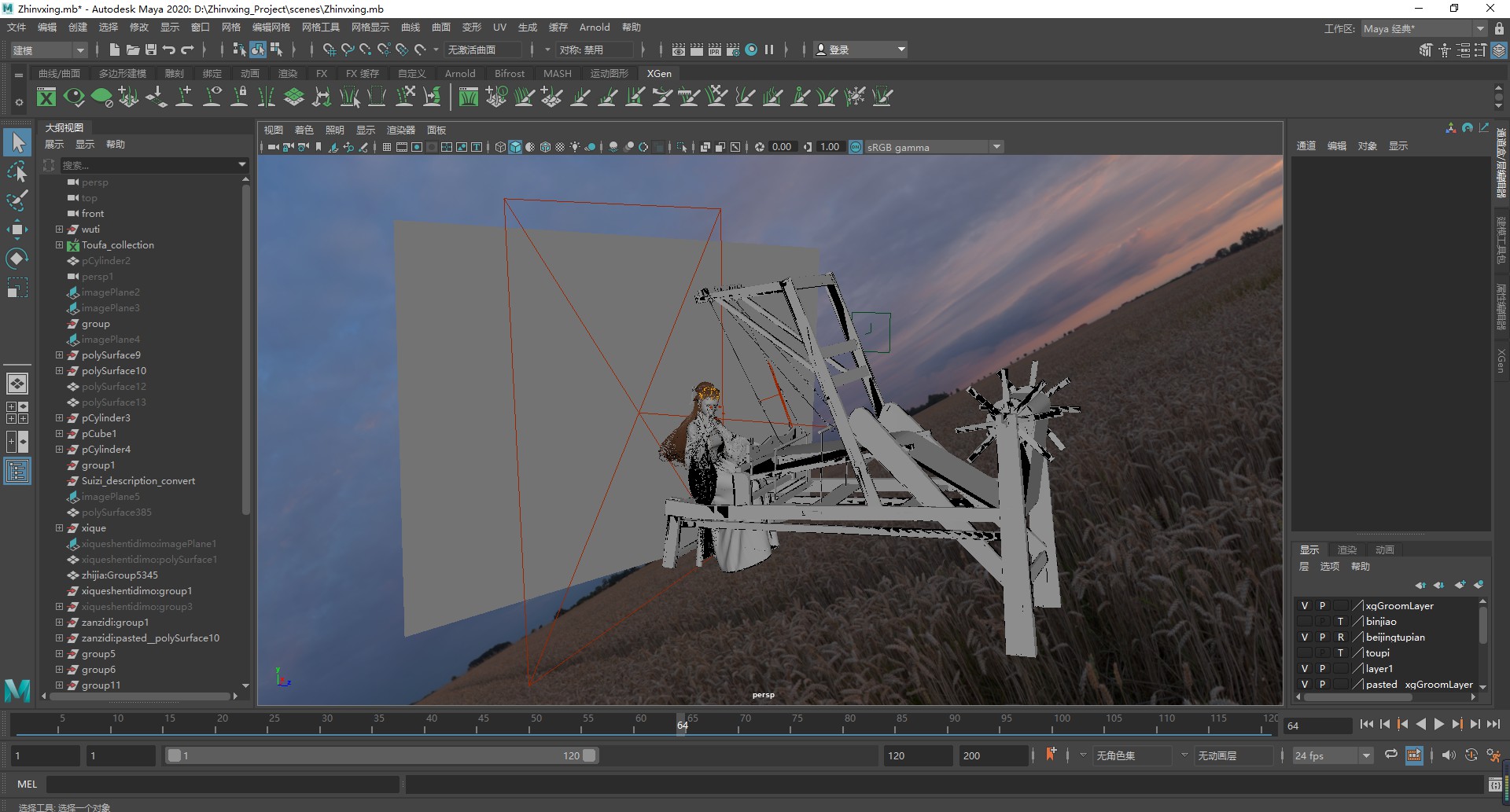This screenshot has width=1510, height=812.
Task: Open the XGen window shelf icon
Action: (46, 97)
